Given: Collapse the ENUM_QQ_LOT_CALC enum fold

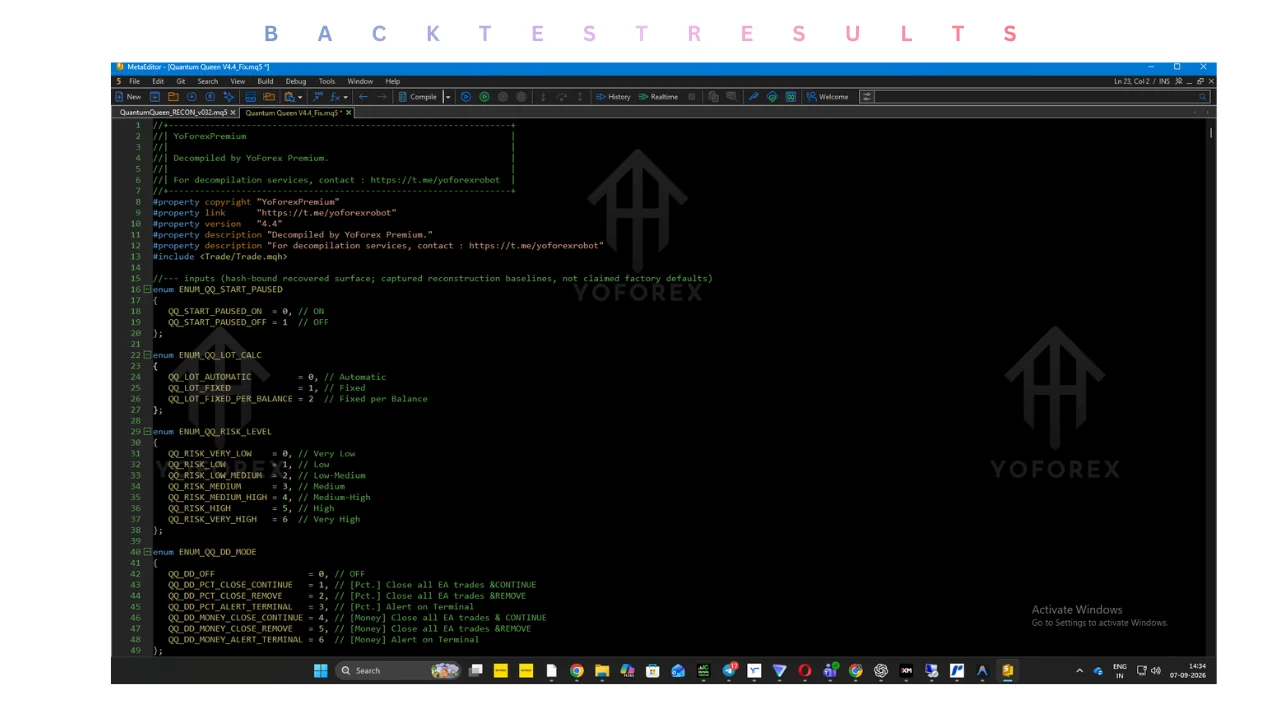Looking at the screenshot, I should tap(148, 355).
